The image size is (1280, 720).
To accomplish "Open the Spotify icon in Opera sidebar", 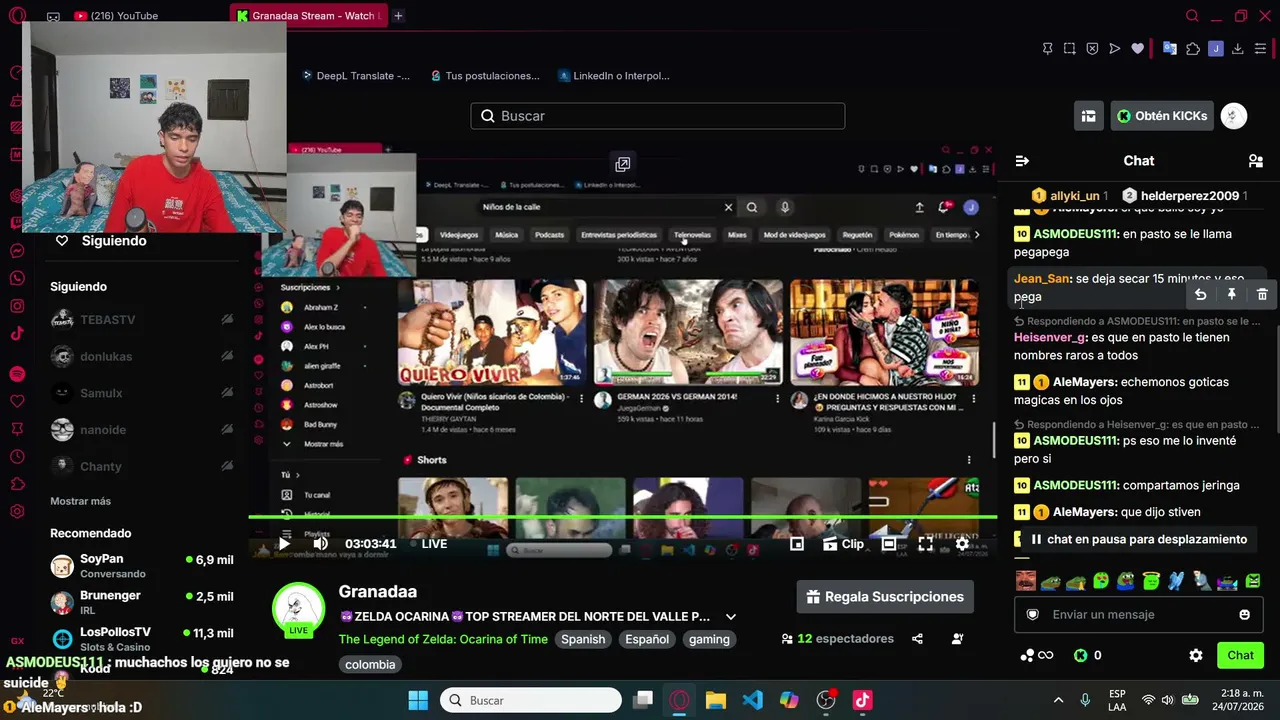I will pyautogui.click(x=17, y=374).
